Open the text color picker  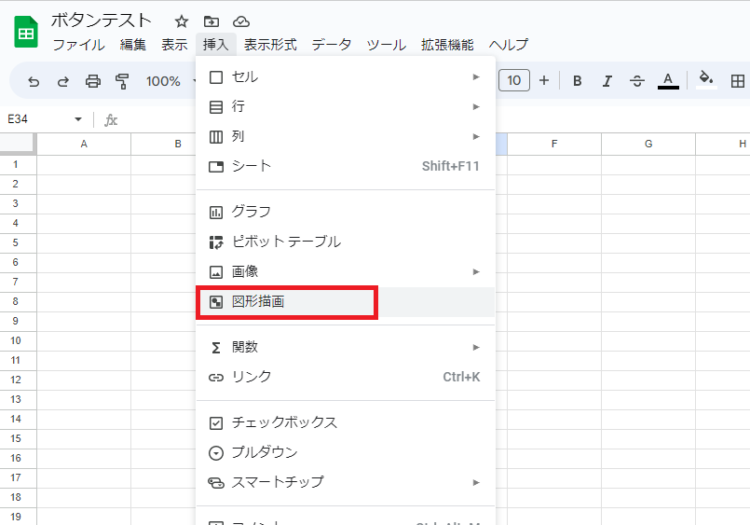[668, 80]
